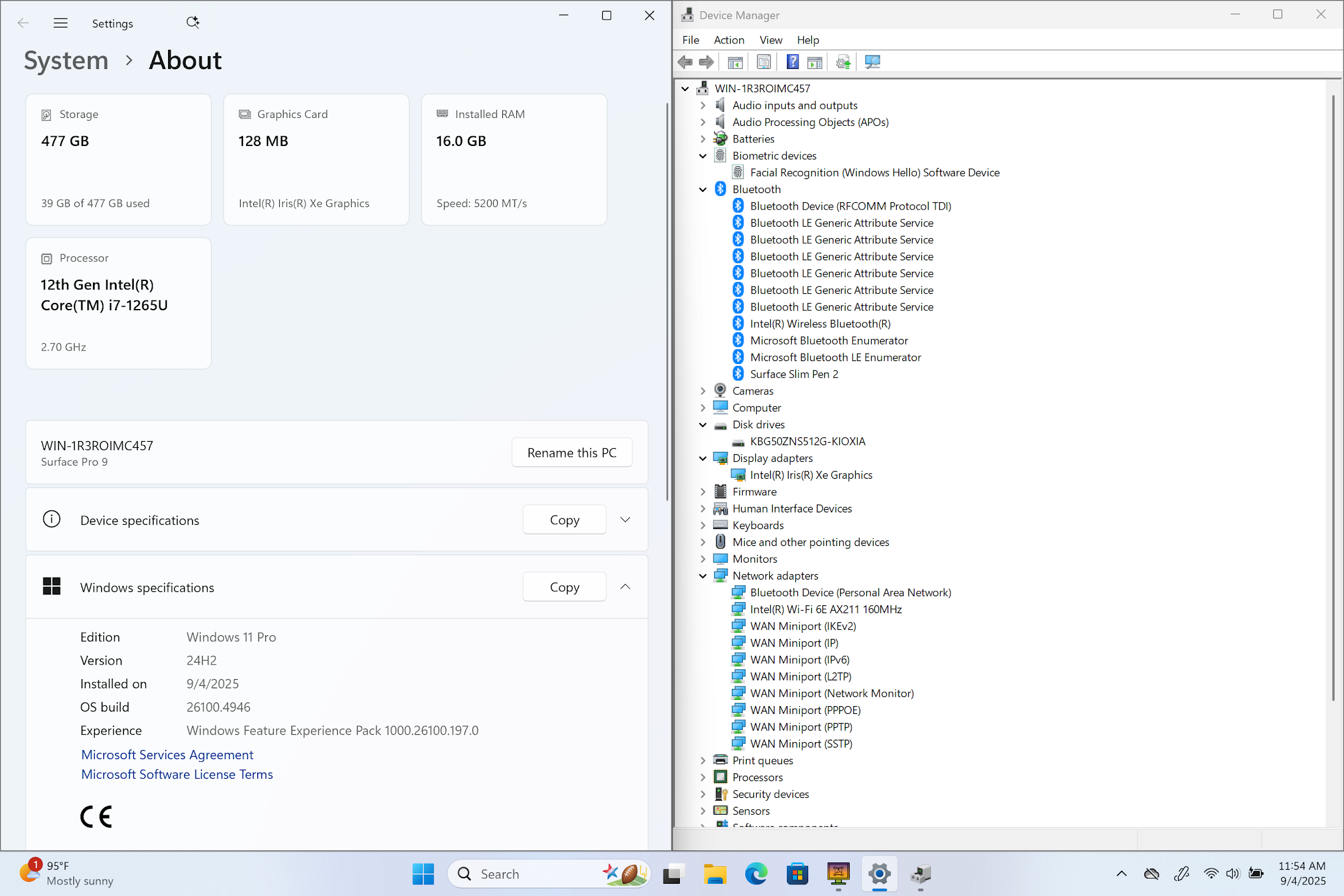
Task: Open the View menu
Action: [x=770, y=40]
